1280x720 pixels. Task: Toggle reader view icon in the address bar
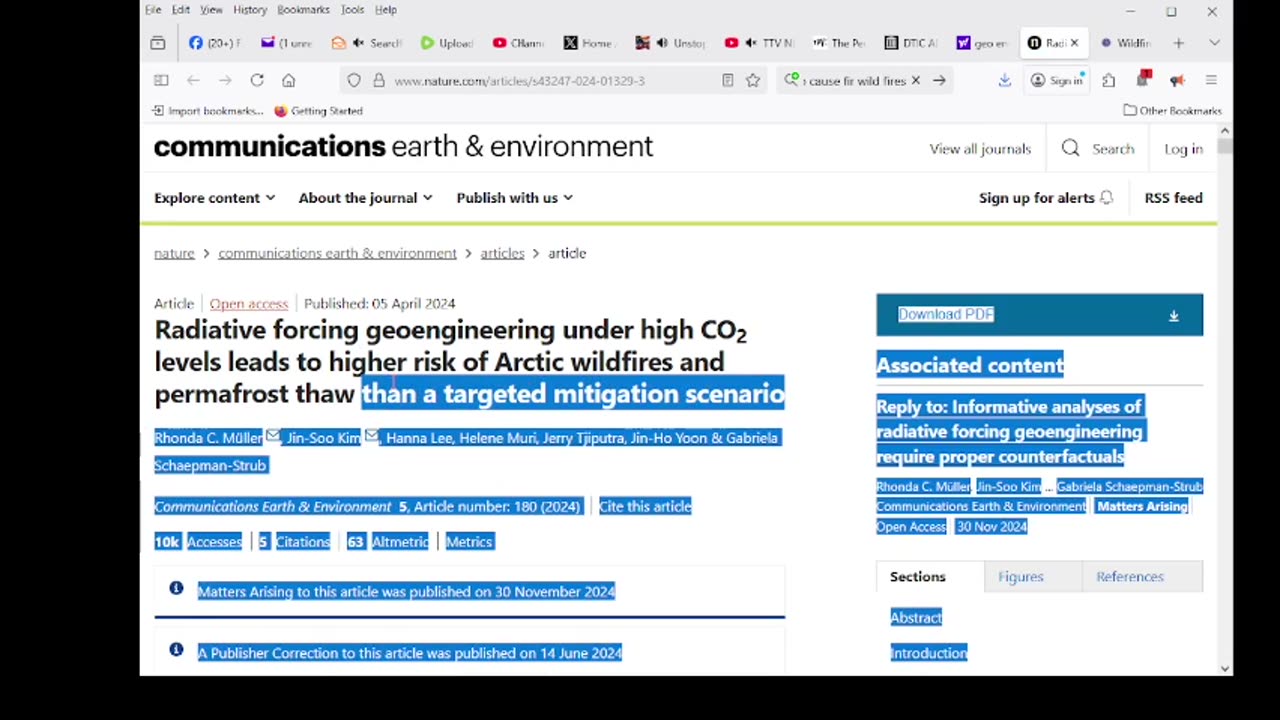pos(728,80)
